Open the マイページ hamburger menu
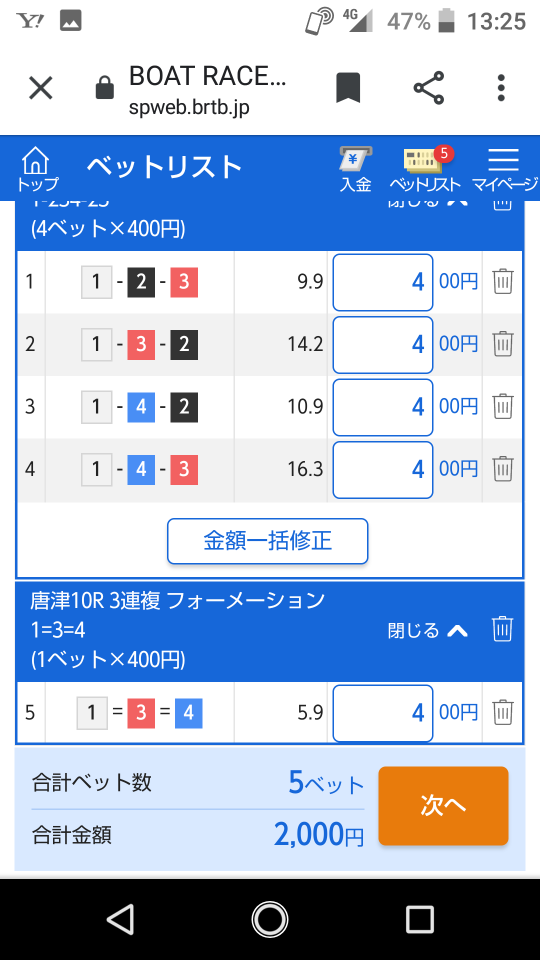The width and height of the screenshot is (540, 960). click(504, 168)
